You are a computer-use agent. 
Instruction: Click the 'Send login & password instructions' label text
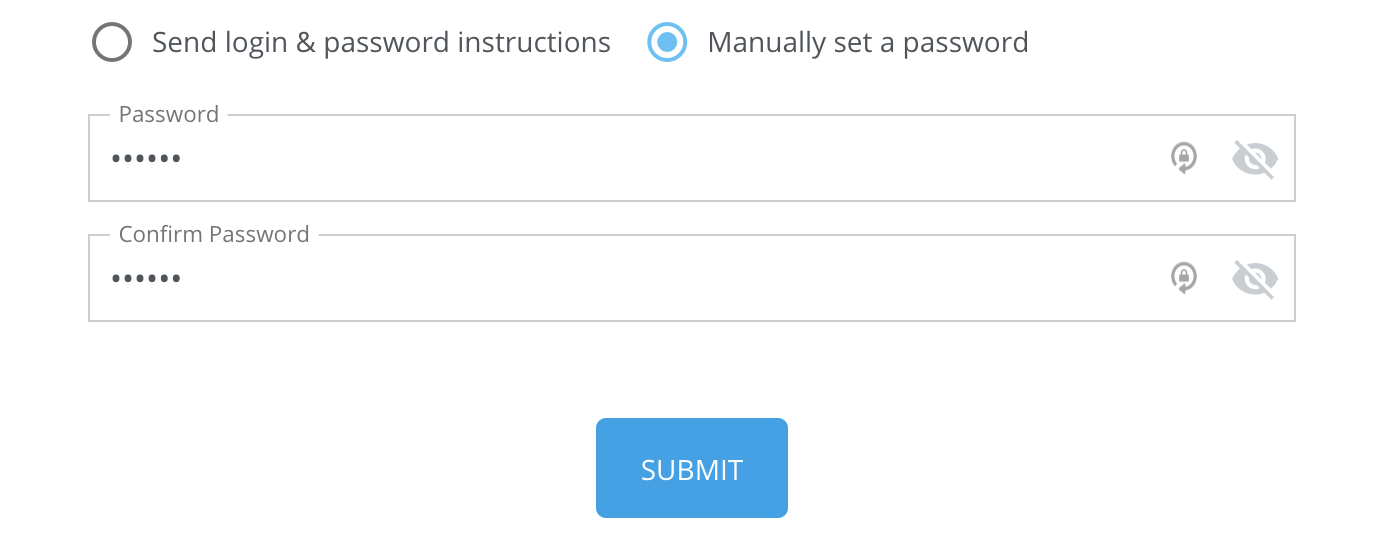point(381,43)
